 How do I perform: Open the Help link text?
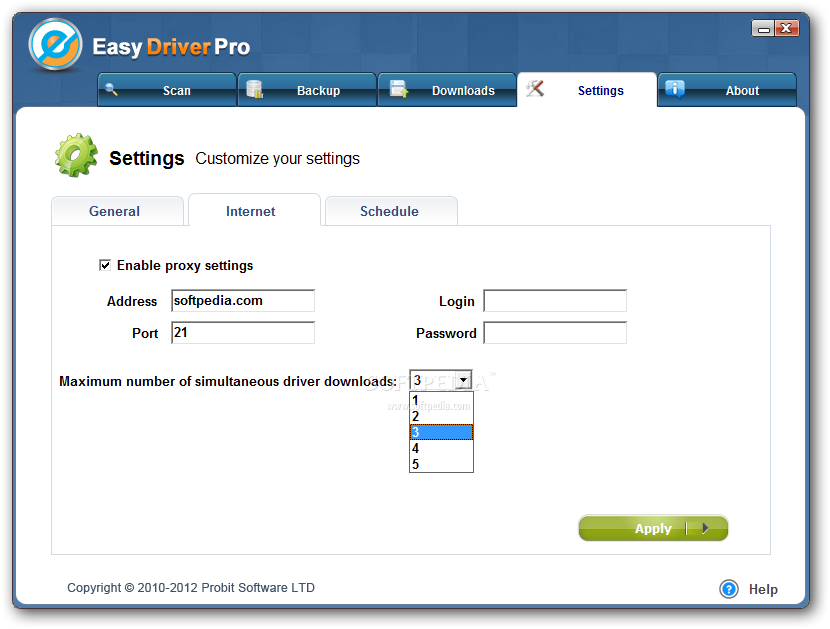[x=763, y=589]
